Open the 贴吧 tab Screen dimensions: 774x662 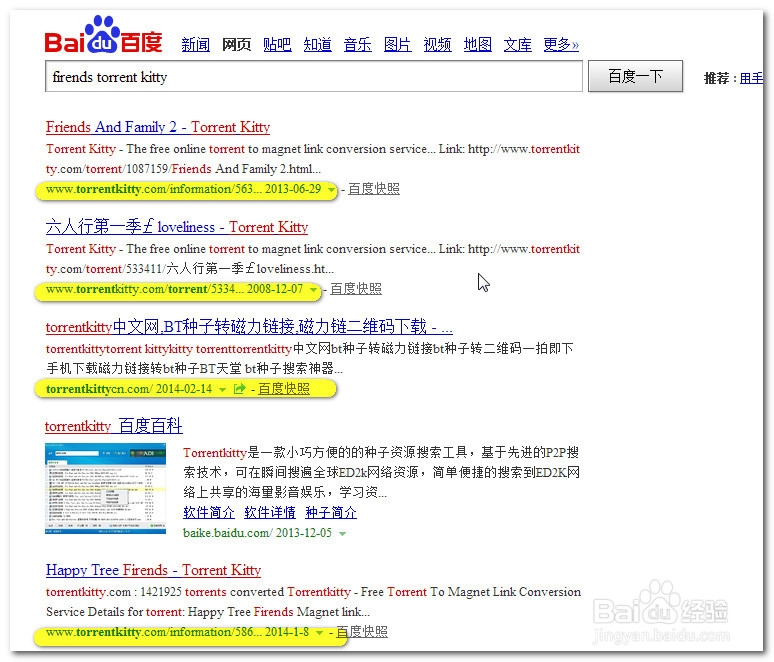[x=277, y=44]
